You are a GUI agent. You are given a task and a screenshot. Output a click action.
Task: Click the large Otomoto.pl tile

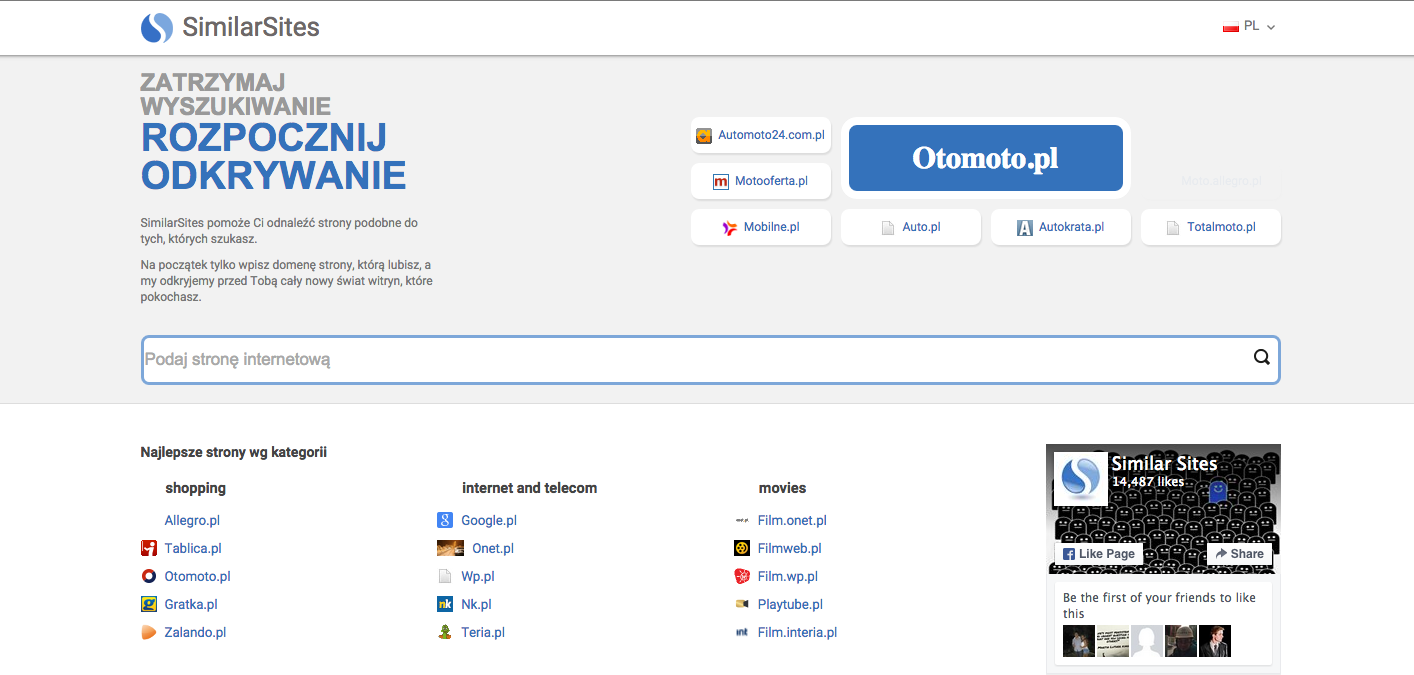985,158
